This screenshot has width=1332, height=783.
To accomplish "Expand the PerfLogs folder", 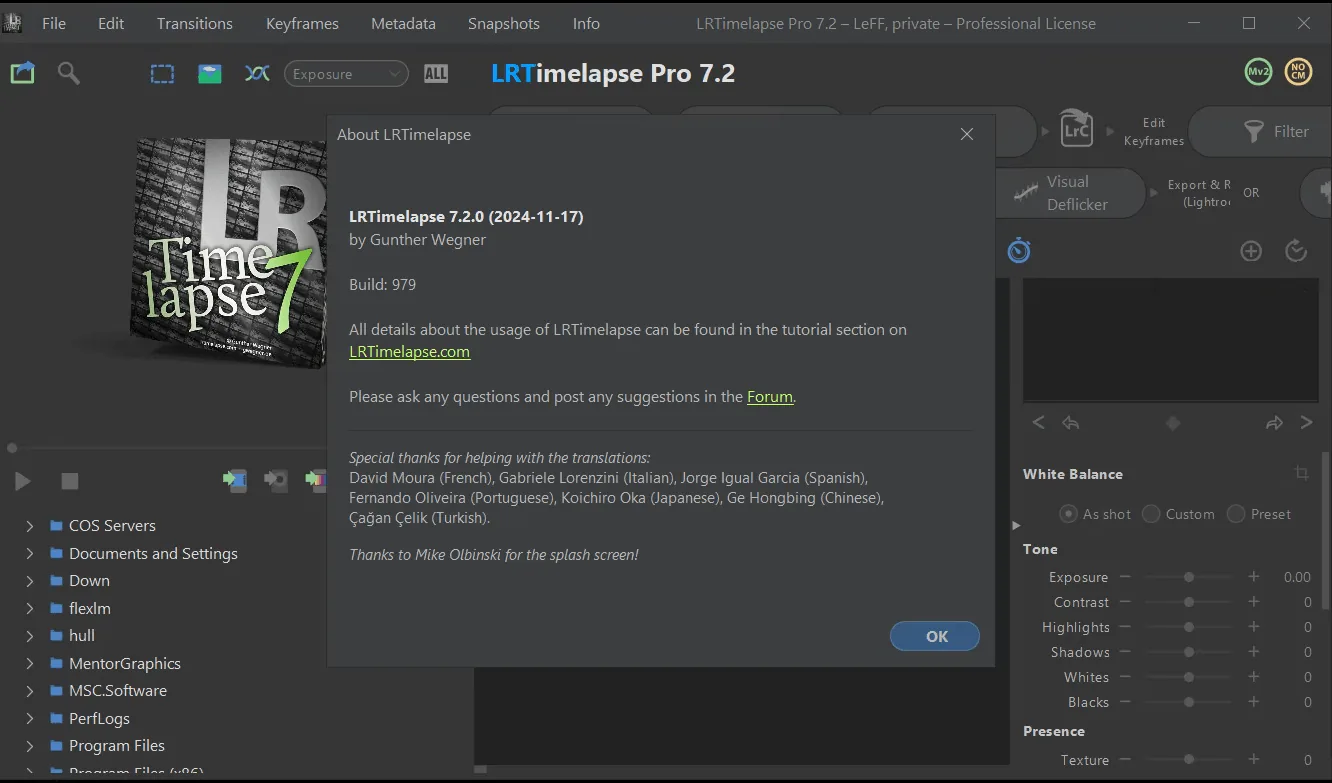I will (x=30, y=718).
